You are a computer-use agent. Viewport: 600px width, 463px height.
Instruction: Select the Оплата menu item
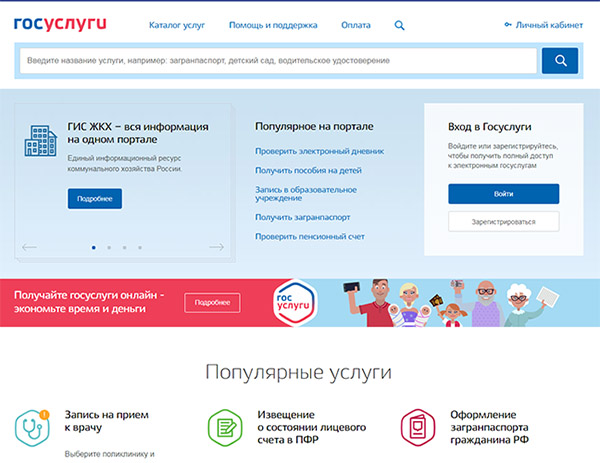point(355,25)
